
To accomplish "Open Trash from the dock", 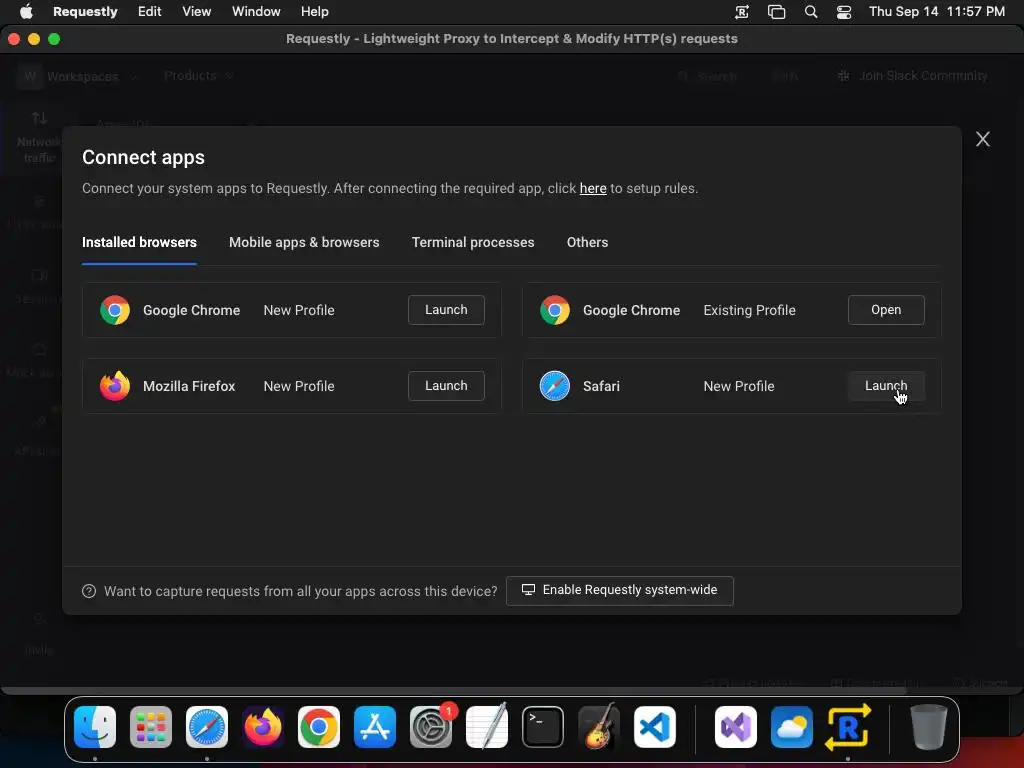I will point(929,727).
